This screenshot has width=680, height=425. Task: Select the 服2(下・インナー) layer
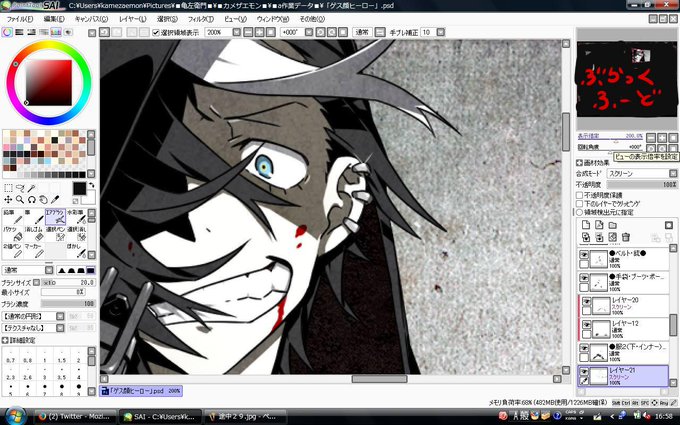point(624,353)
